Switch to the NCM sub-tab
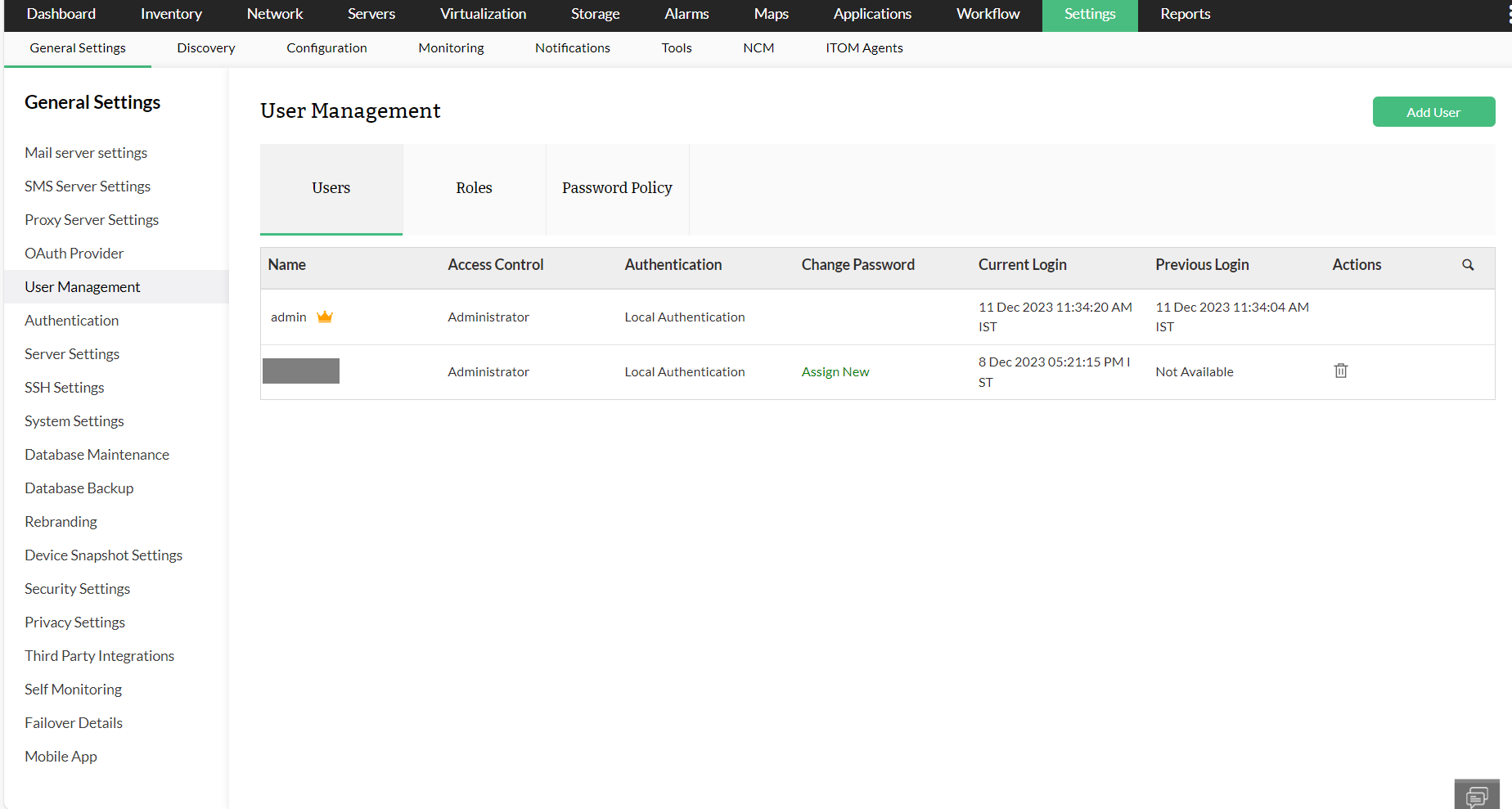This screenshot has height=809, width=1512. point(758,47)
